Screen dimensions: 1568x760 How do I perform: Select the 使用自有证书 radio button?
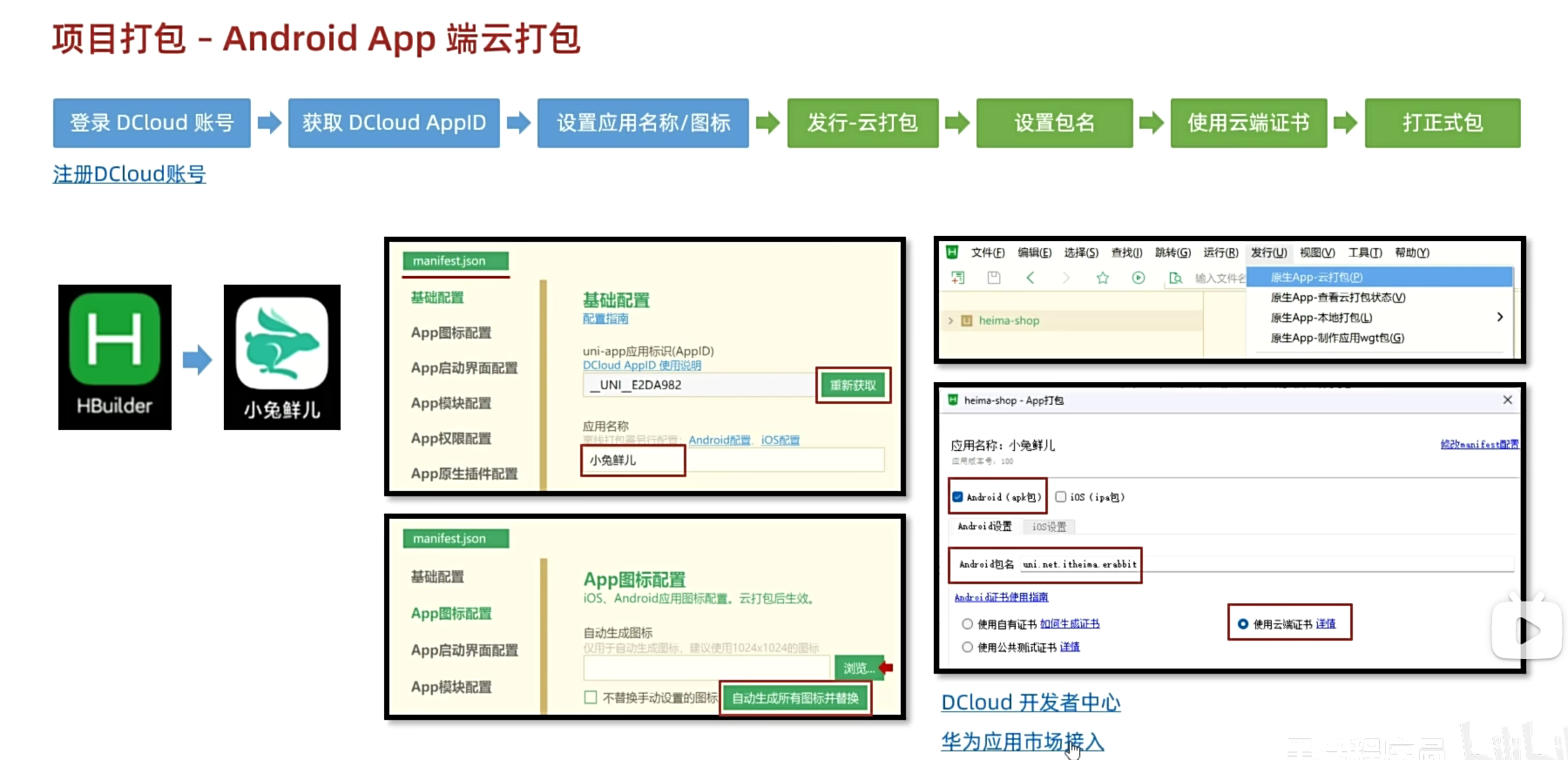click(967, 624)
